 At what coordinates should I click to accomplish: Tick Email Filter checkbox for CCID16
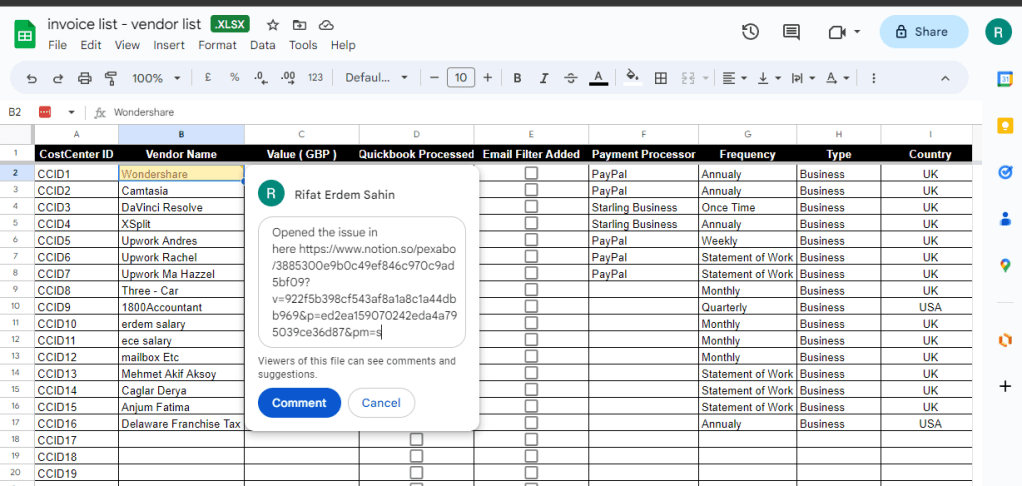click(531, 423)
